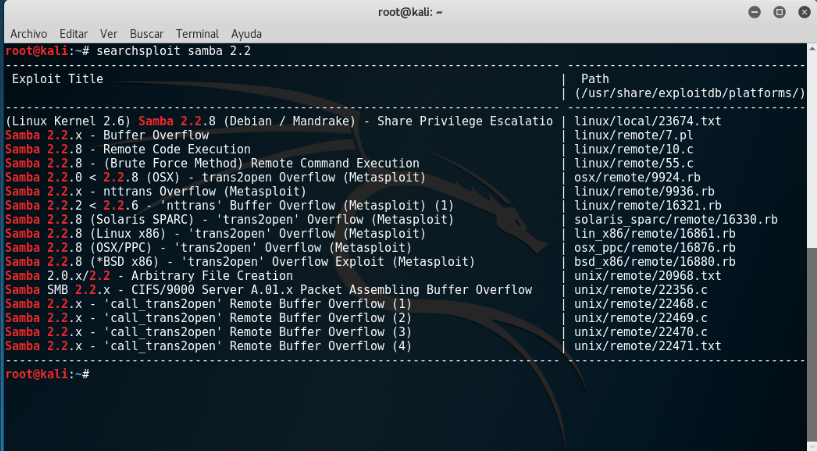This screenshot has height=451, width=817.
Task: Click 'unix/remote/22468.c' path
Action: [x=641, y=304]
